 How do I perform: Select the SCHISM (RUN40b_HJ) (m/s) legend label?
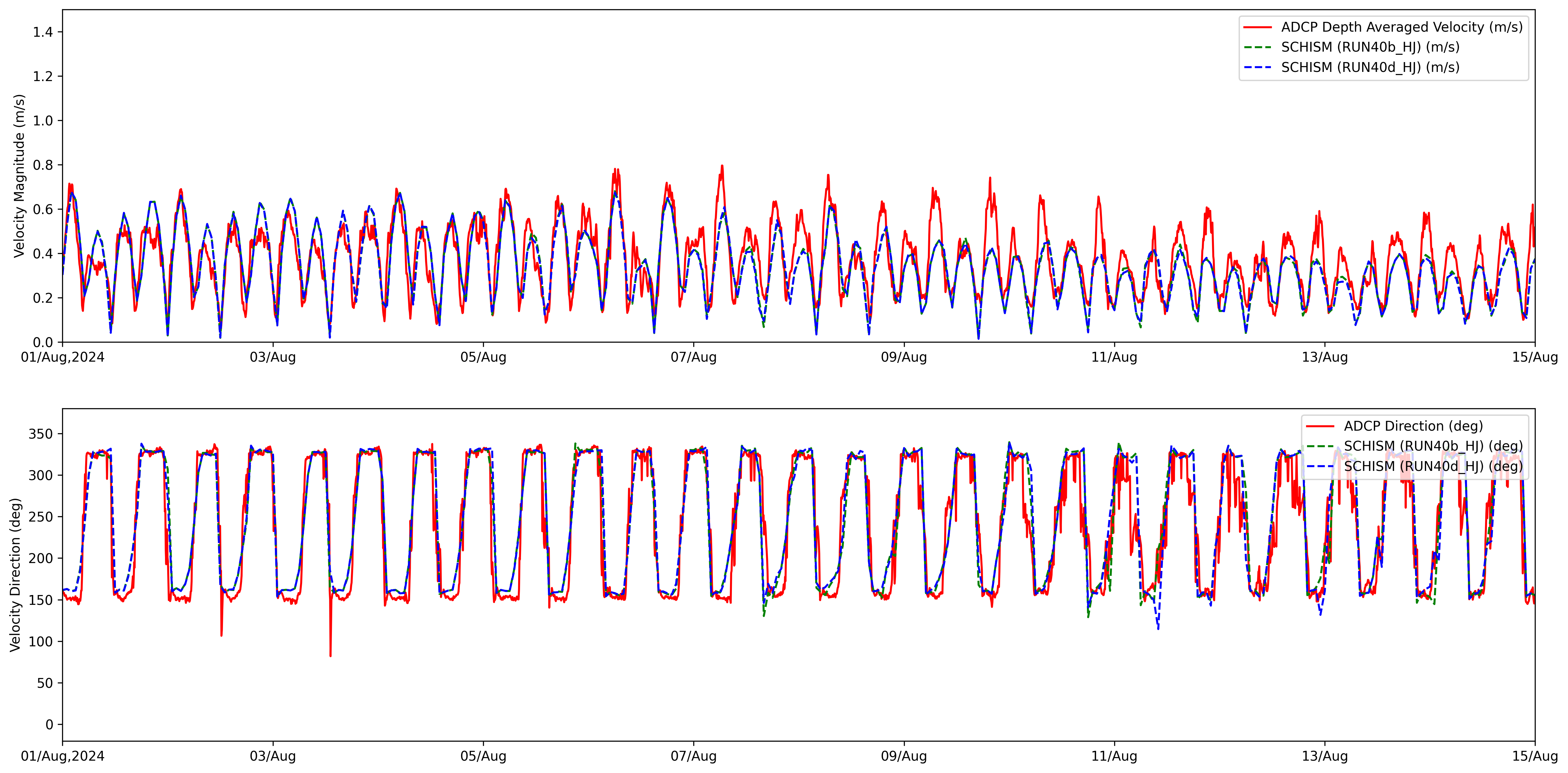(x=1369, y=48)
